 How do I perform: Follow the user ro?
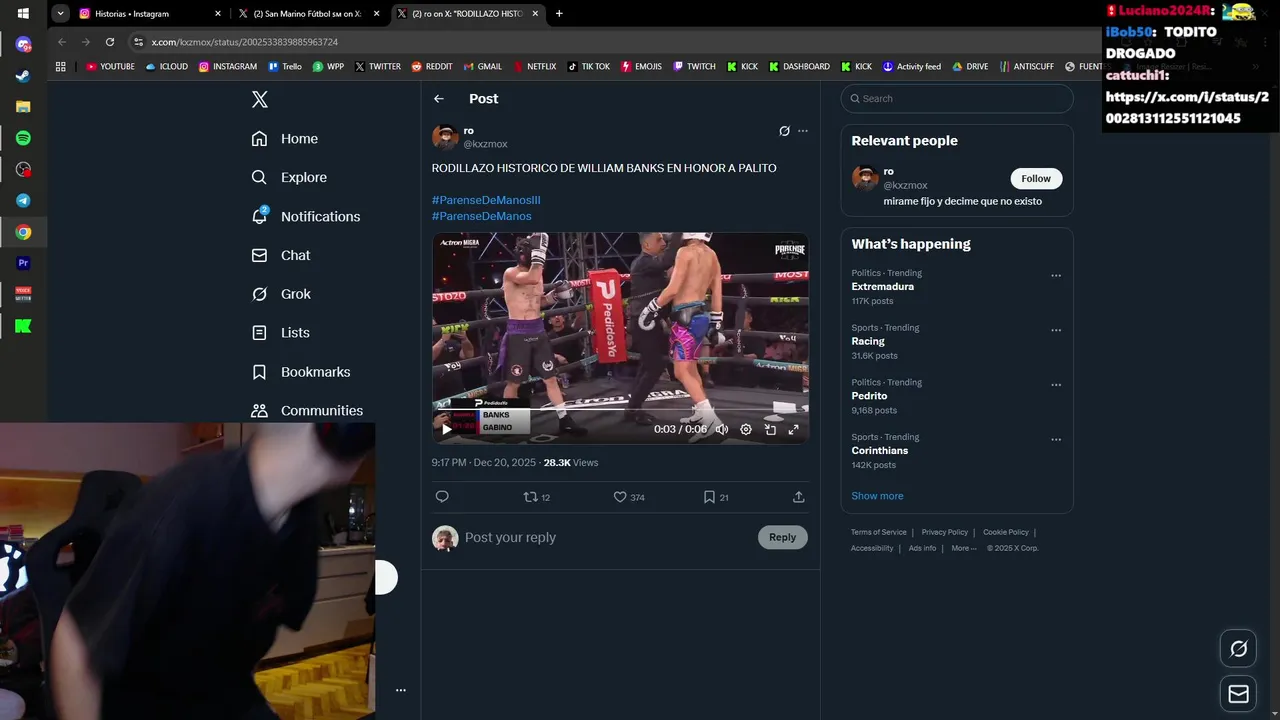[1036, 179]
